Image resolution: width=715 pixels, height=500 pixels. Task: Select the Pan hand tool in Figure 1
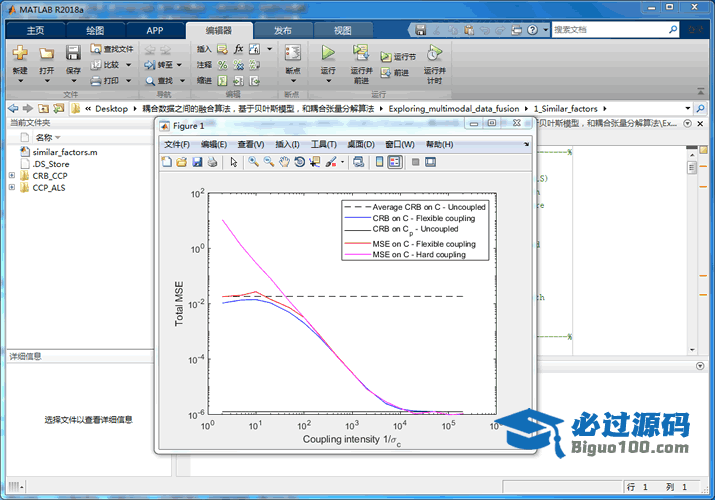285,162
